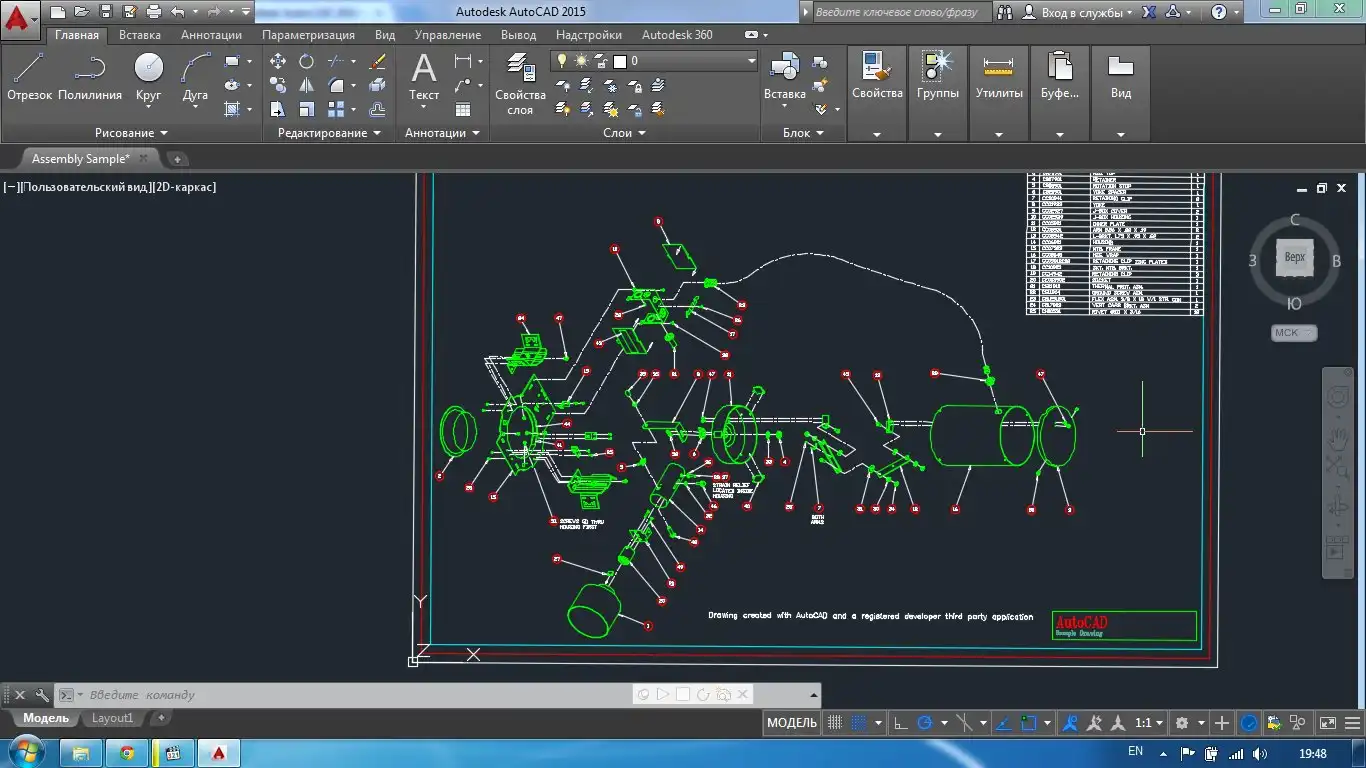The height and width of the screenshot is (768, 1366).
Task: Open the Layout1 tab
Action: tap(112, 718)
